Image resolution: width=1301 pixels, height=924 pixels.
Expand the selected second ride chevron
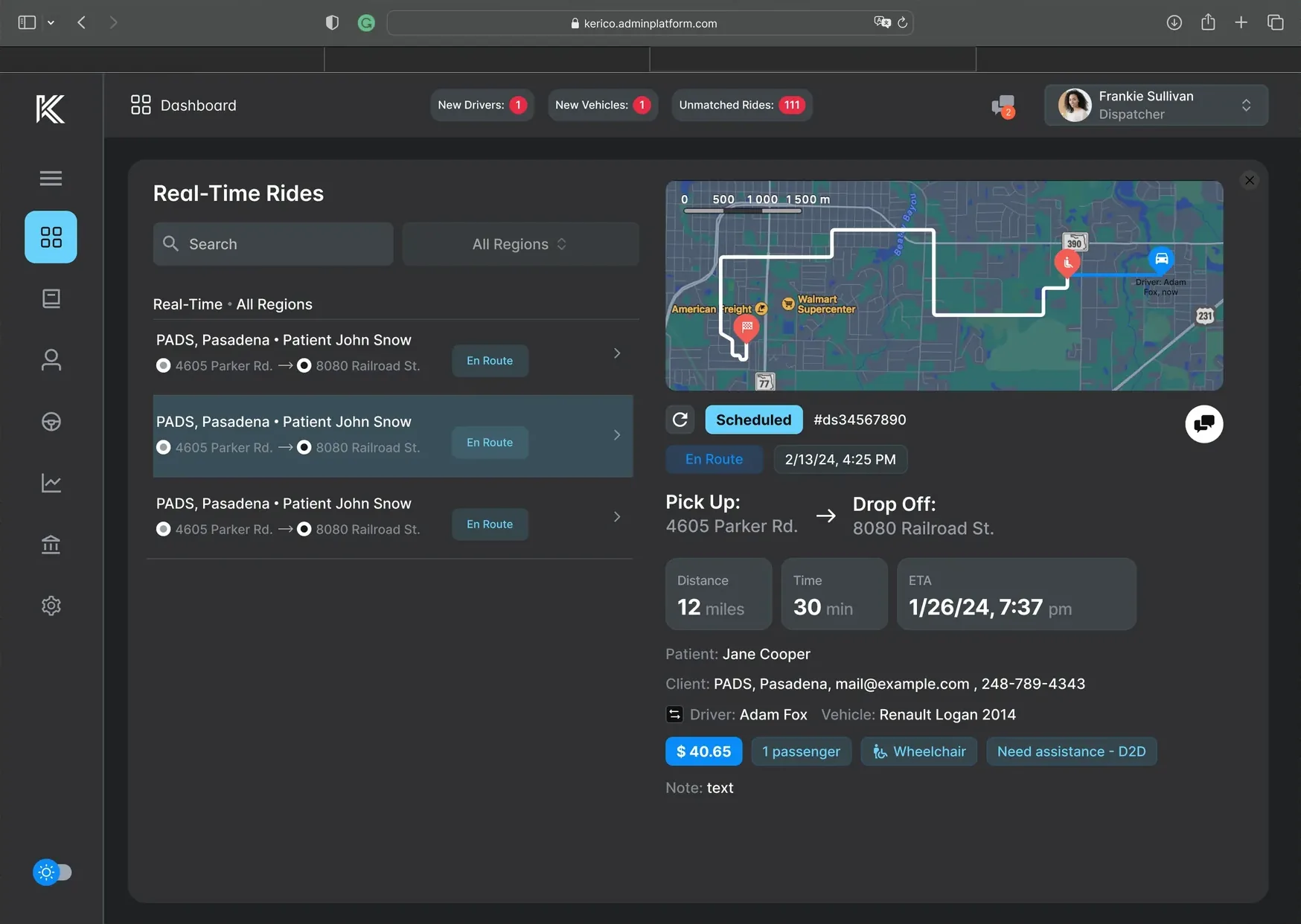click(x=616, y=435)
